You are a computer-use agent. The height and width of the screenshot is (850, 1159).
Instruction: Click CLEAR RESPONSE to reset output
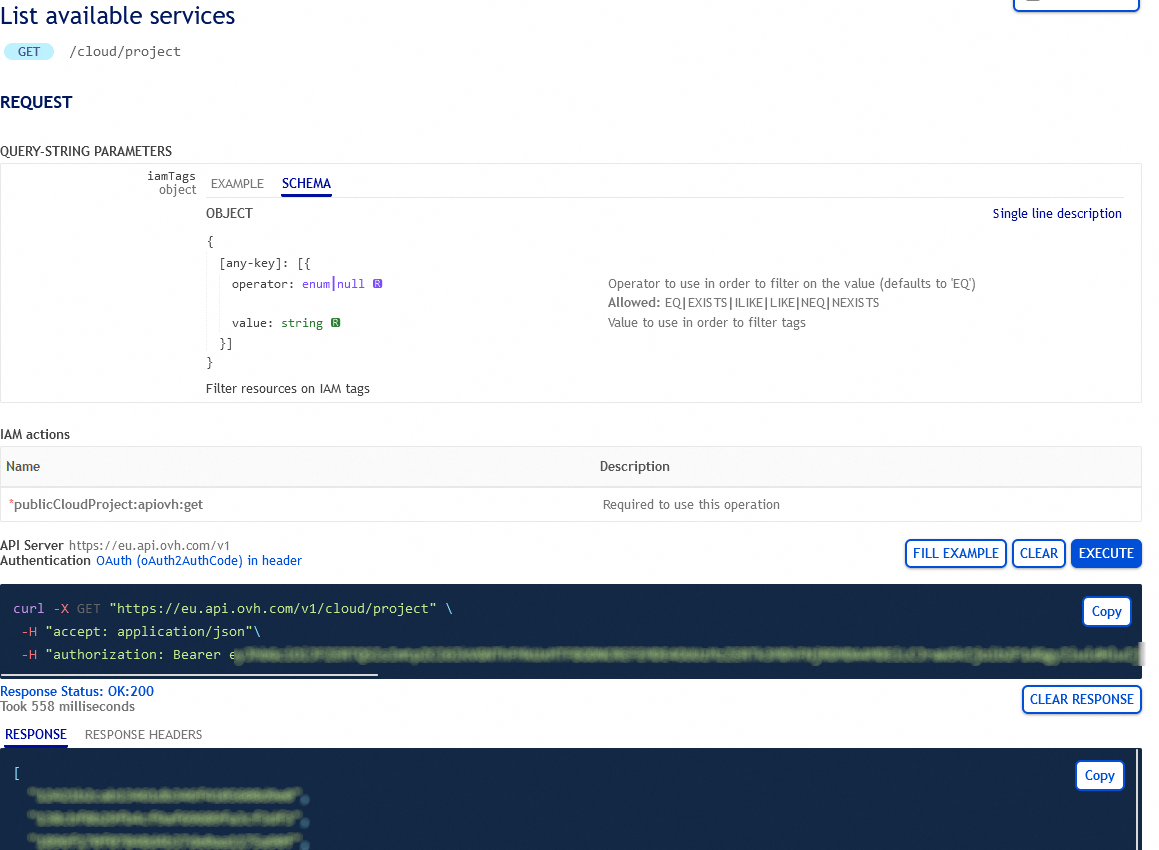(1081, 699)
